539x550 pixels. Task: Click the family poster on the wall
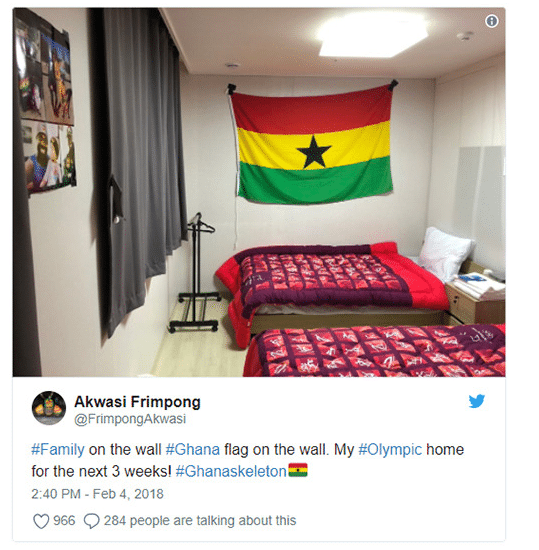(x=45, y=102)
